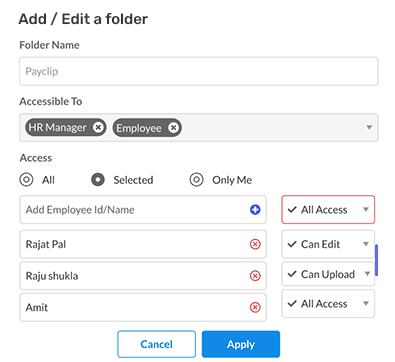Click the Raju shukla name text
The width and height of the screenshot is (395, 362).
coord(52,276)
